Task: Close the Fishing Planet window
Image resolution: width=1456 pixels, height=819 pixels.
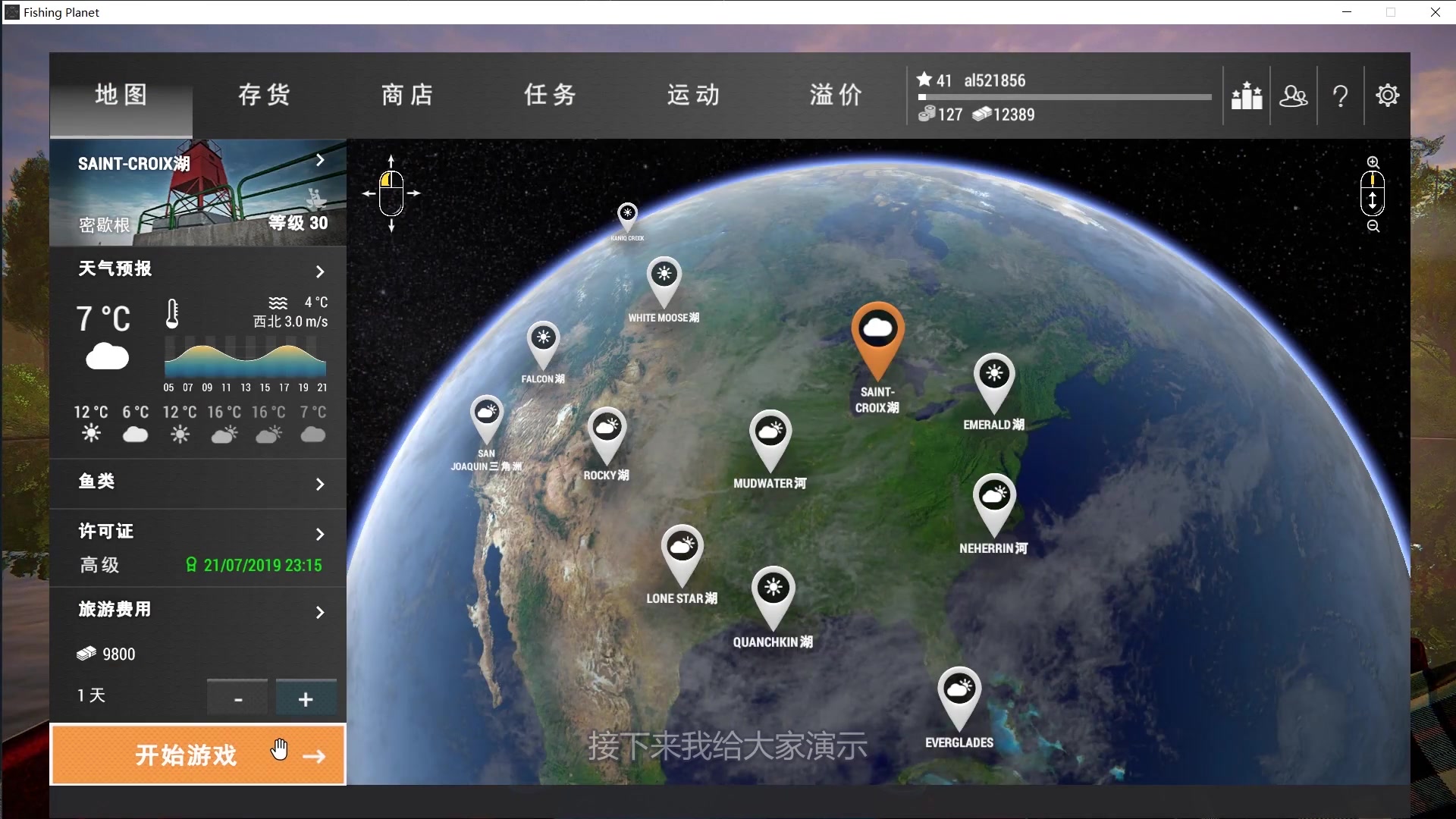Action: click(x=1435, y=12)
